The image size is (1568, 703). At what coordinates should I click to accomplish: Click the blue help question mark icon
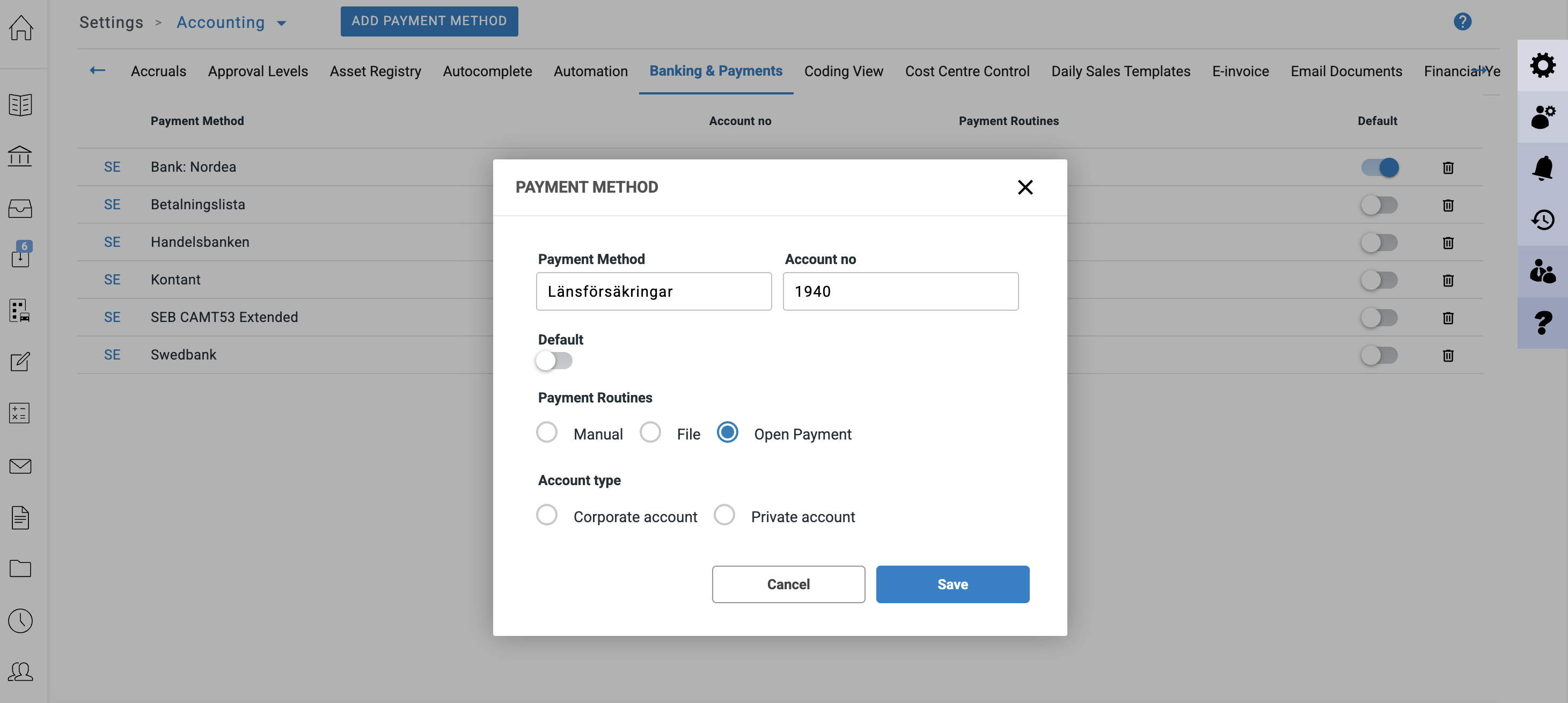(x=1462, y=22)
